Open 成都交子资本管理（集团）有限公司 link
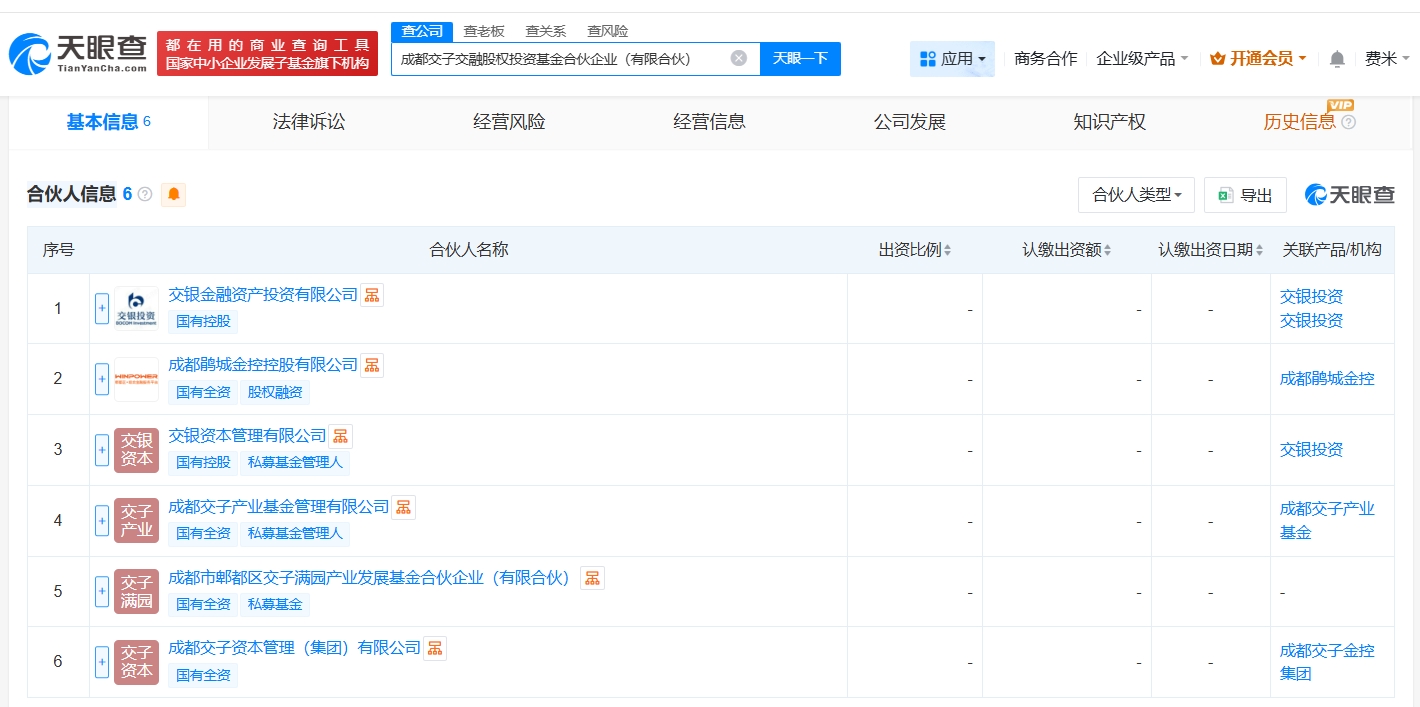The width and height of the screenshot is (1420, 707). tap(295, 648)
